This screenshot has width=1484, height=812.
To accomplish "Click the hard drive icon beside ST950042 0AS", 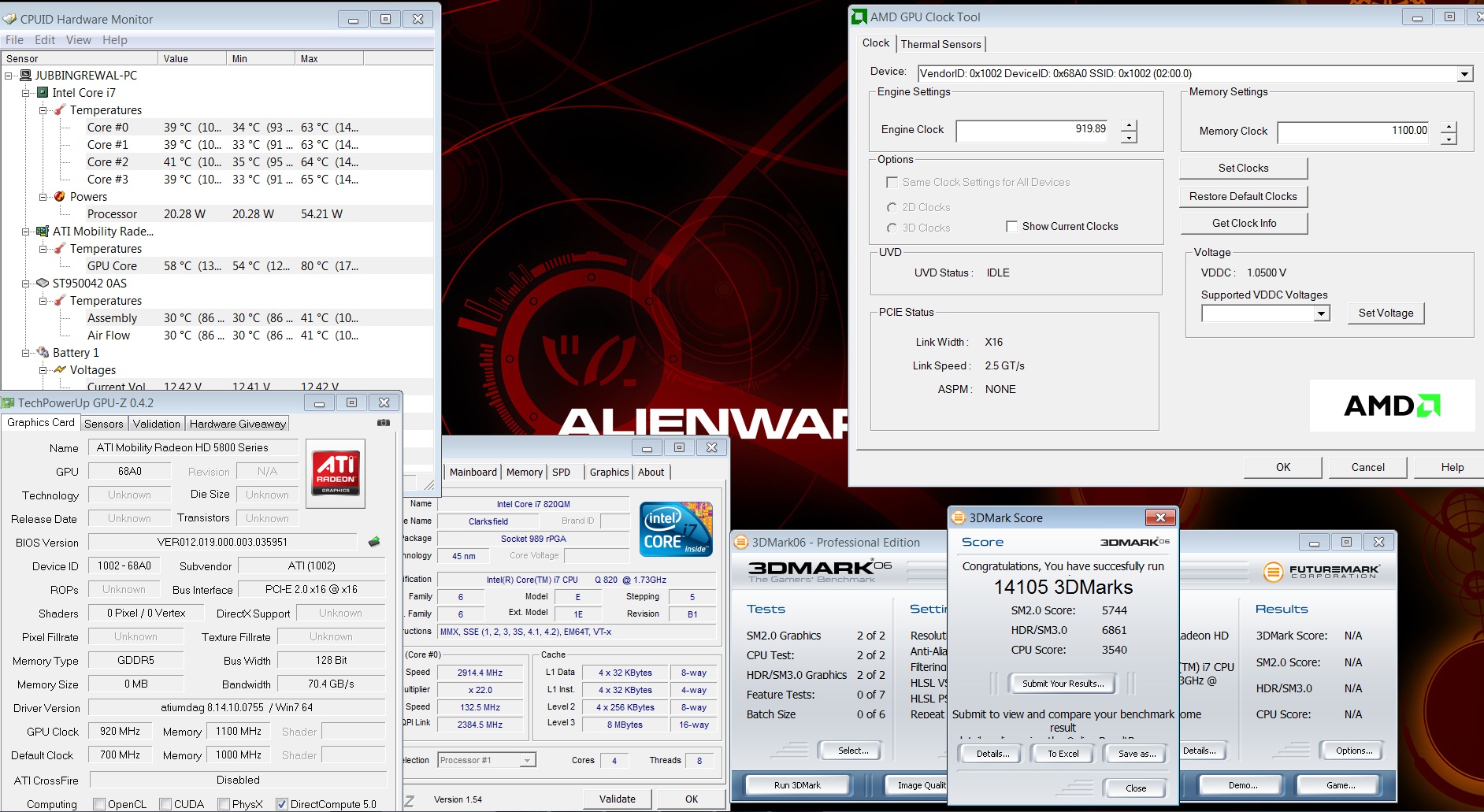I will click(x=43, y=284).
